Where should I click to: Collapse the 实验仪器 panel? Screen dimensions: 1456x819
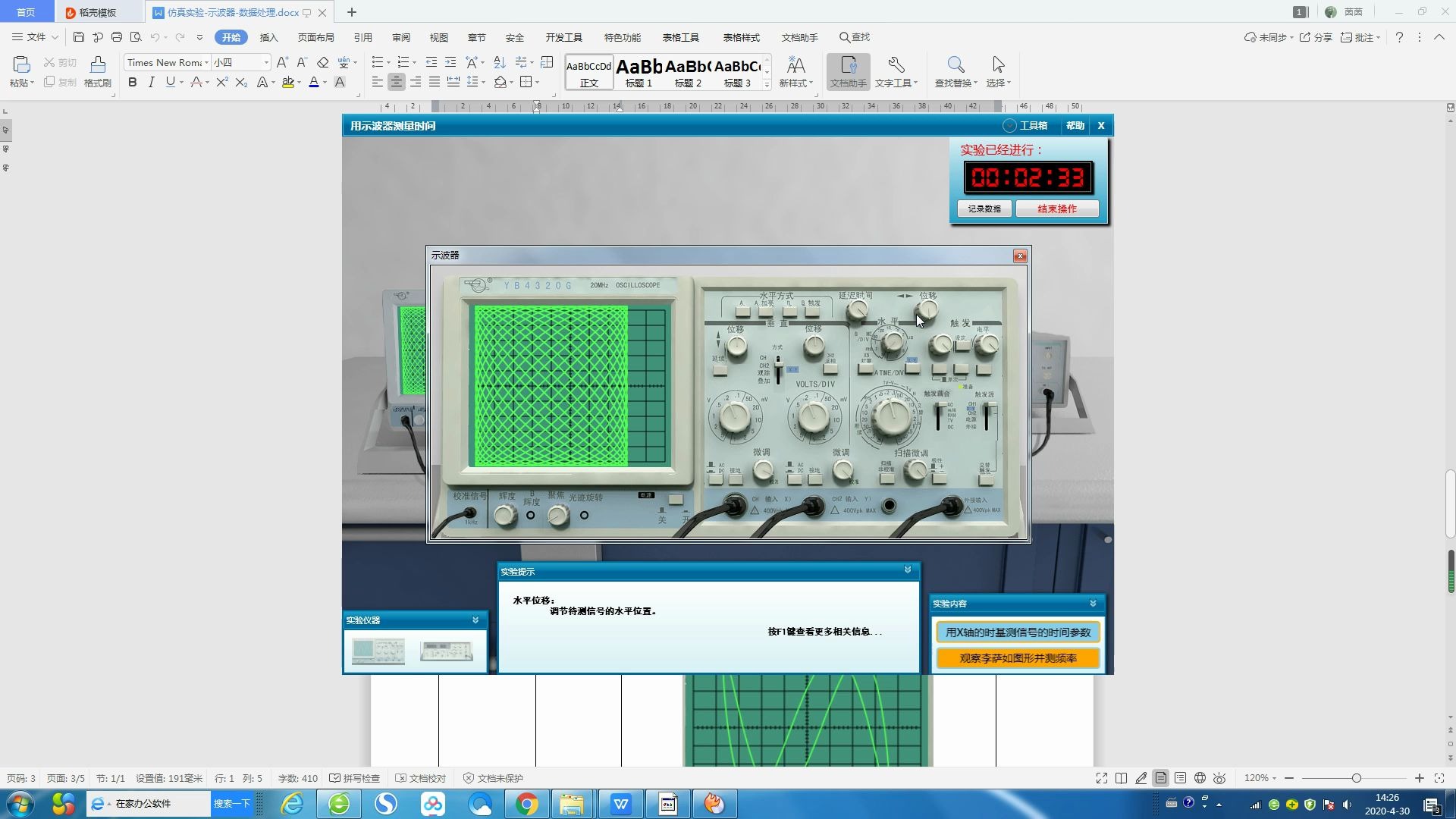click(x=476, y=619)
